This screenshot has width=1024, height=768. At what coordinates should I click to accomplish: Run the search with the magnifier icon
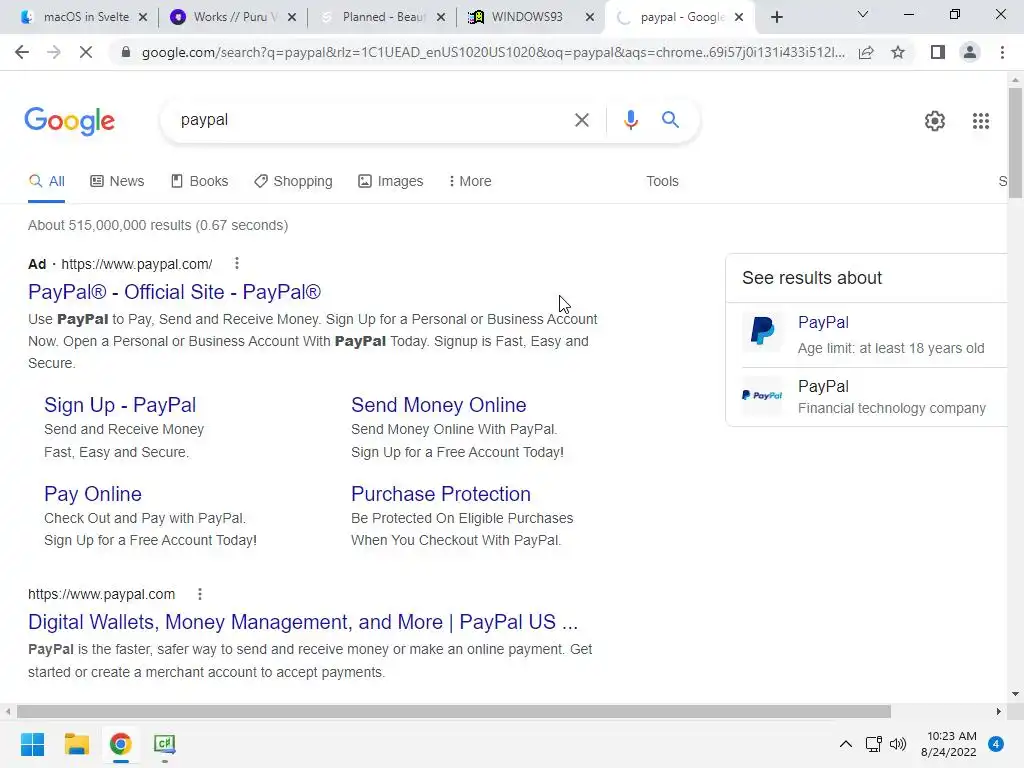tap(670, 120)
